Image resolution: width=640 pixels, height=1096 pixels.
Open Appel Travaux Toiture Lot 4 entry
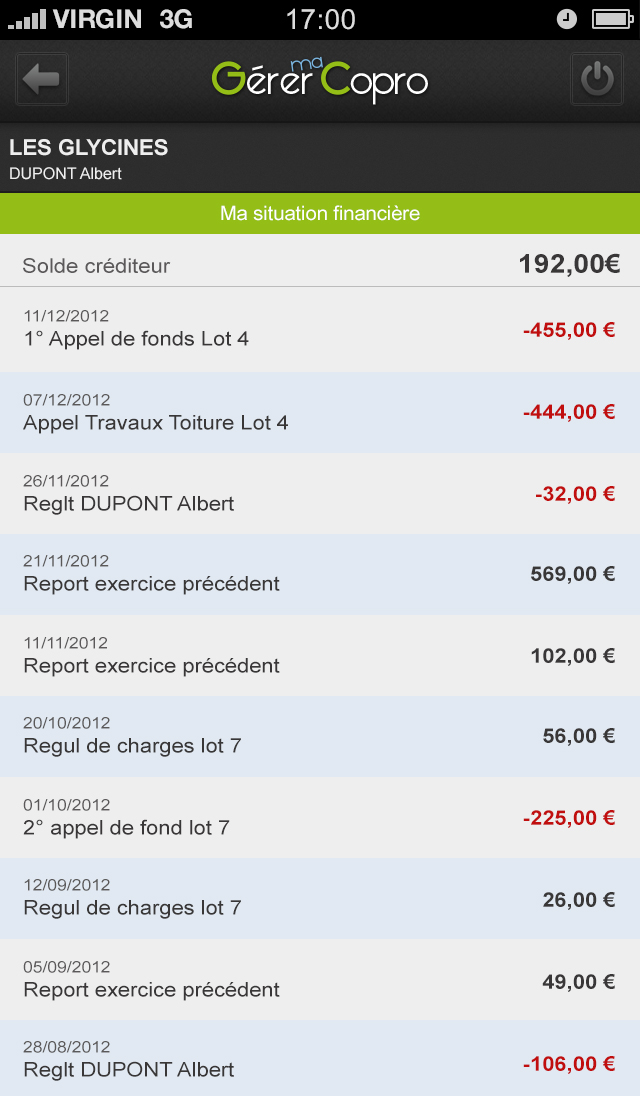320,412
